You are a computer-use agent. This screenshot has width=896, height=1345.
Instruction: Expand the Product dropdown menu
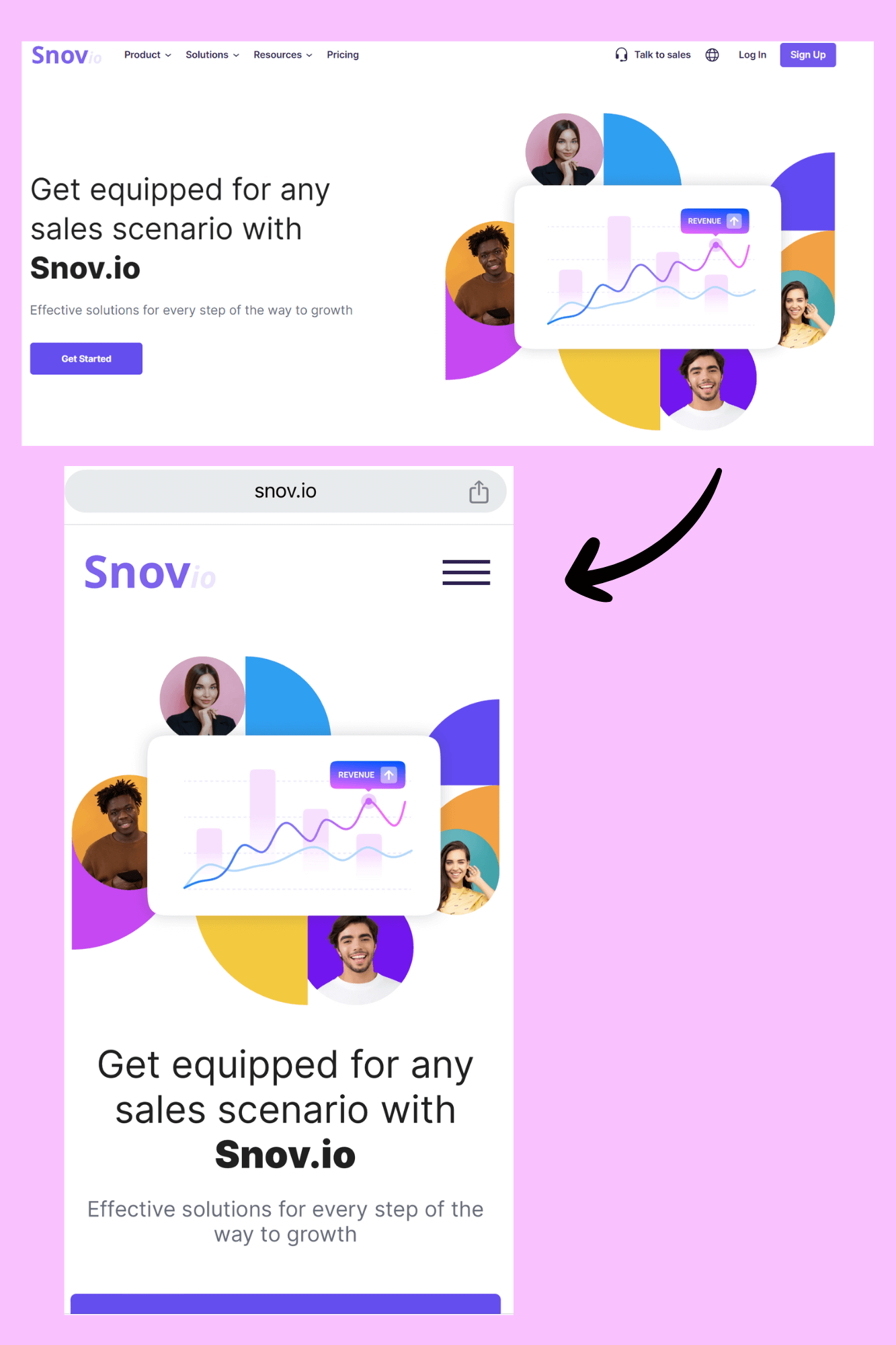(148, 55)
